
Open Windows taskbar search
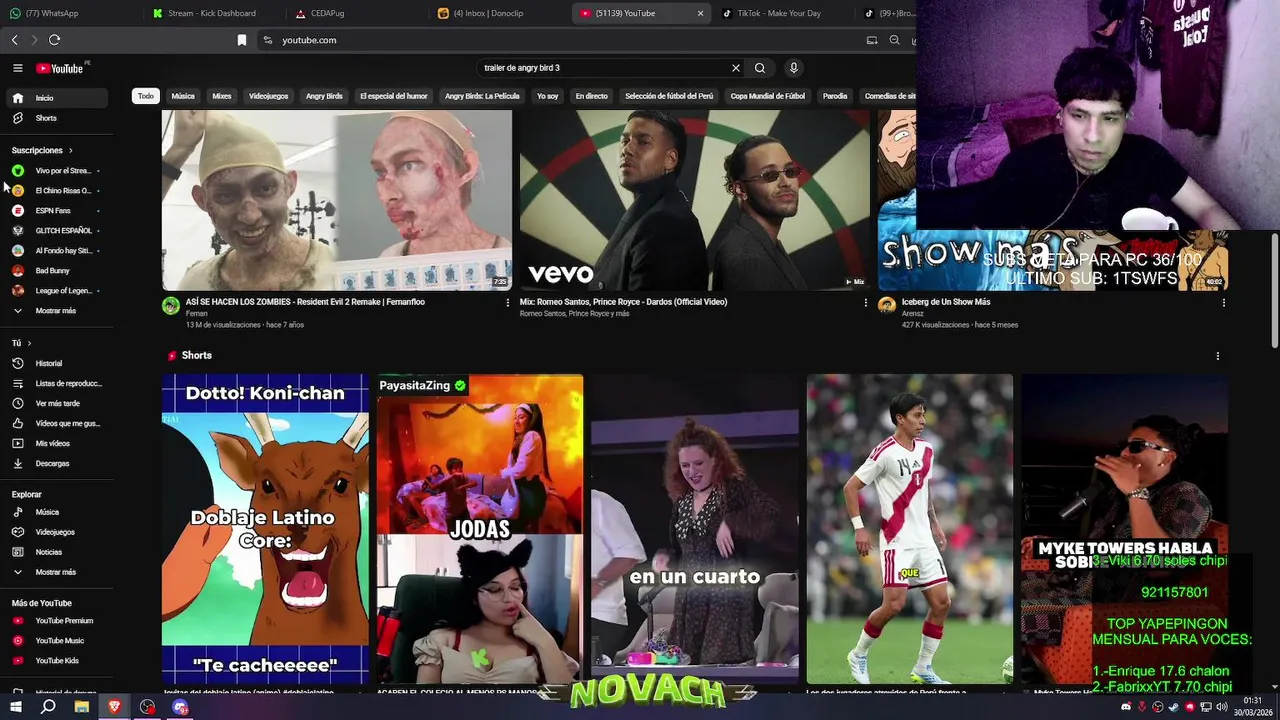(48, 707)
